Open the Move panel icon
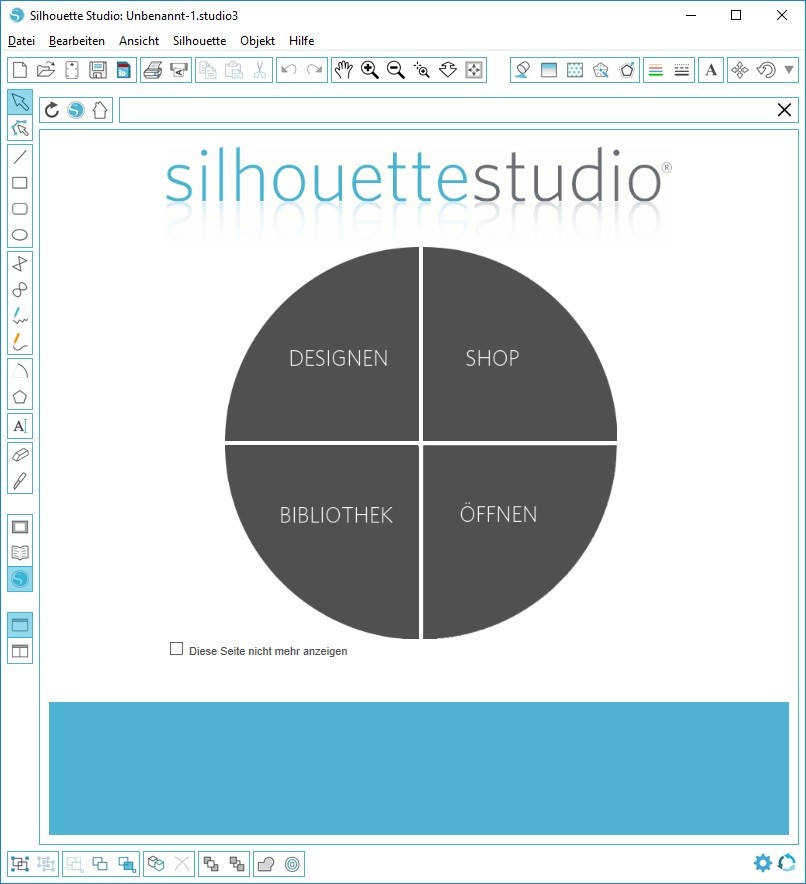The image size is (806, 884). click(x=739, y=70)
